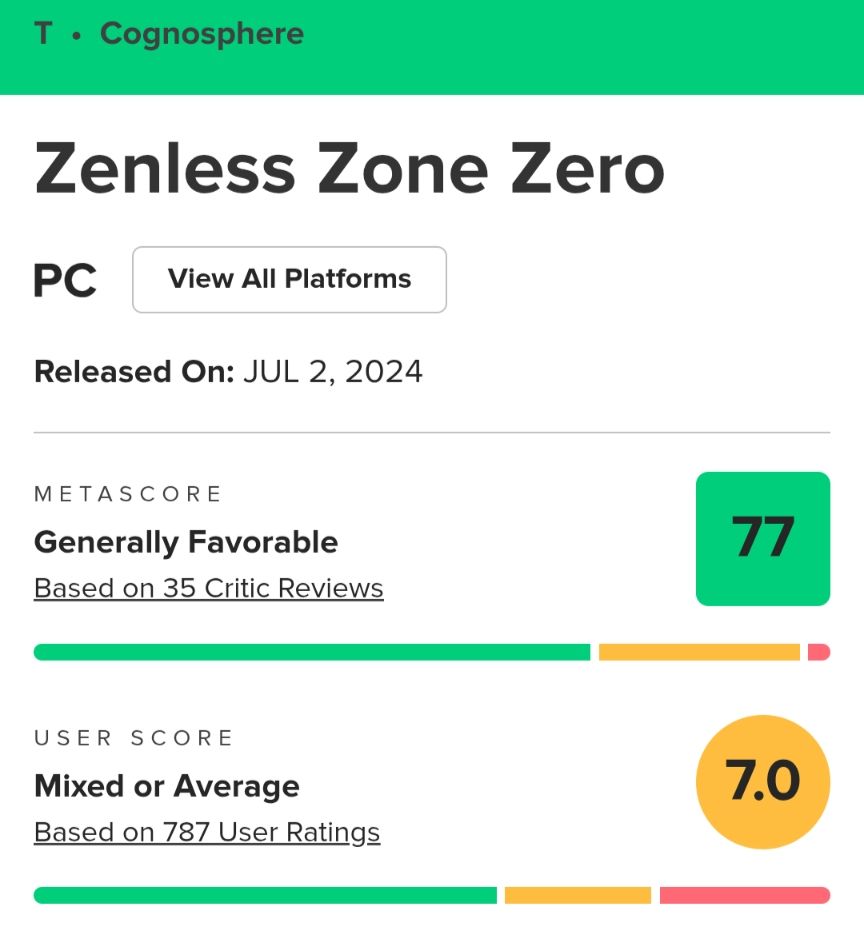
Task: Open the 35 Critic Reviews link
Action: (x=208, y=588)
